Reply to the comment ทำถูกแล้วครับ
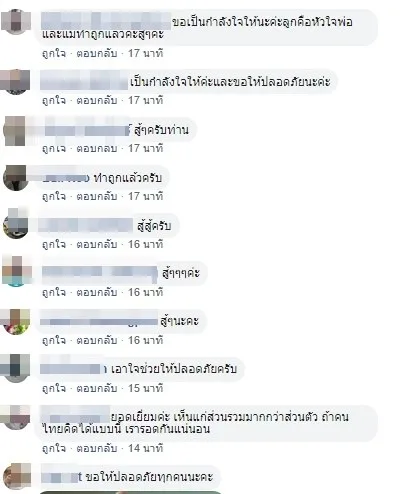 [x=97, y=196]
